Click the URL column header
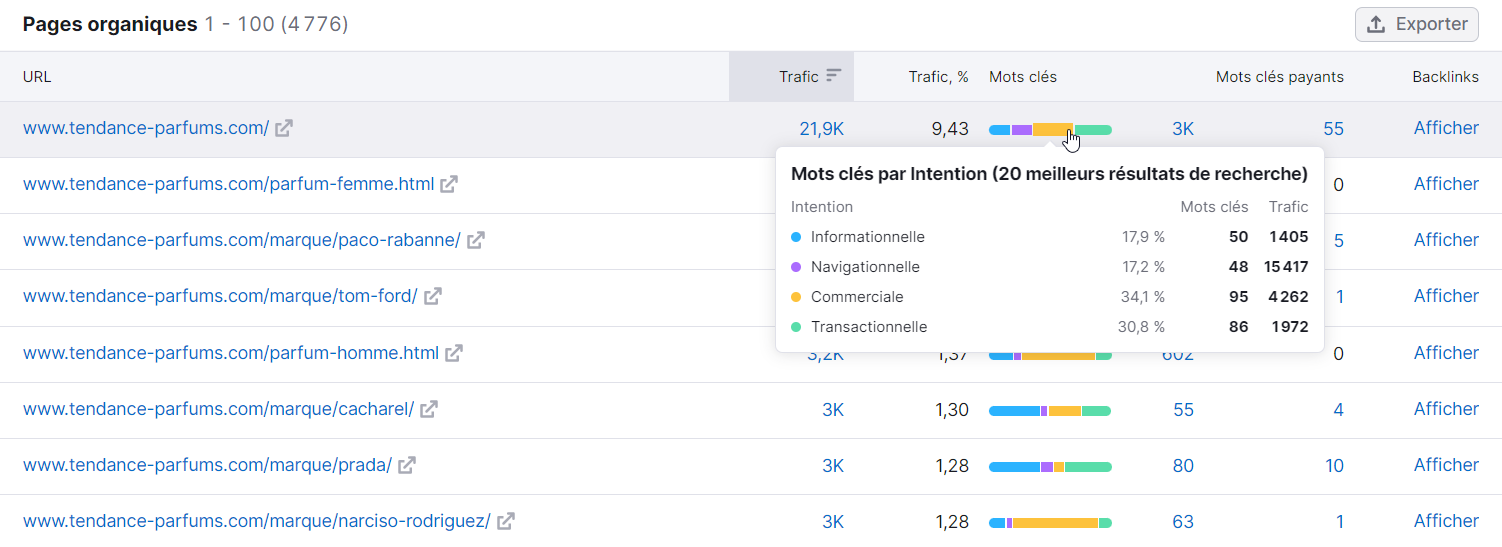The width and height of the screenshot is (1502, 547). (37, 76)
